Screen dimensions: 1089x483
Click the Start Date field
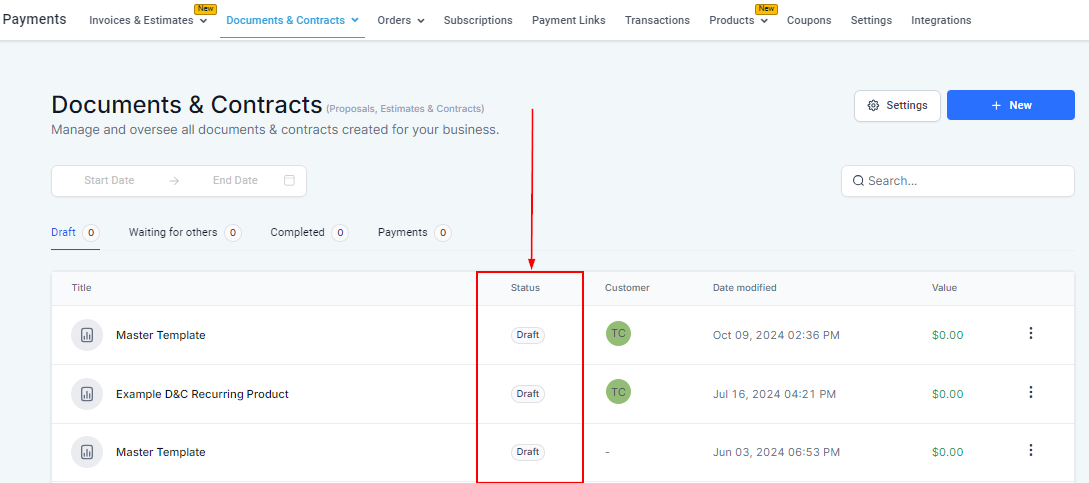coord(109,181)
